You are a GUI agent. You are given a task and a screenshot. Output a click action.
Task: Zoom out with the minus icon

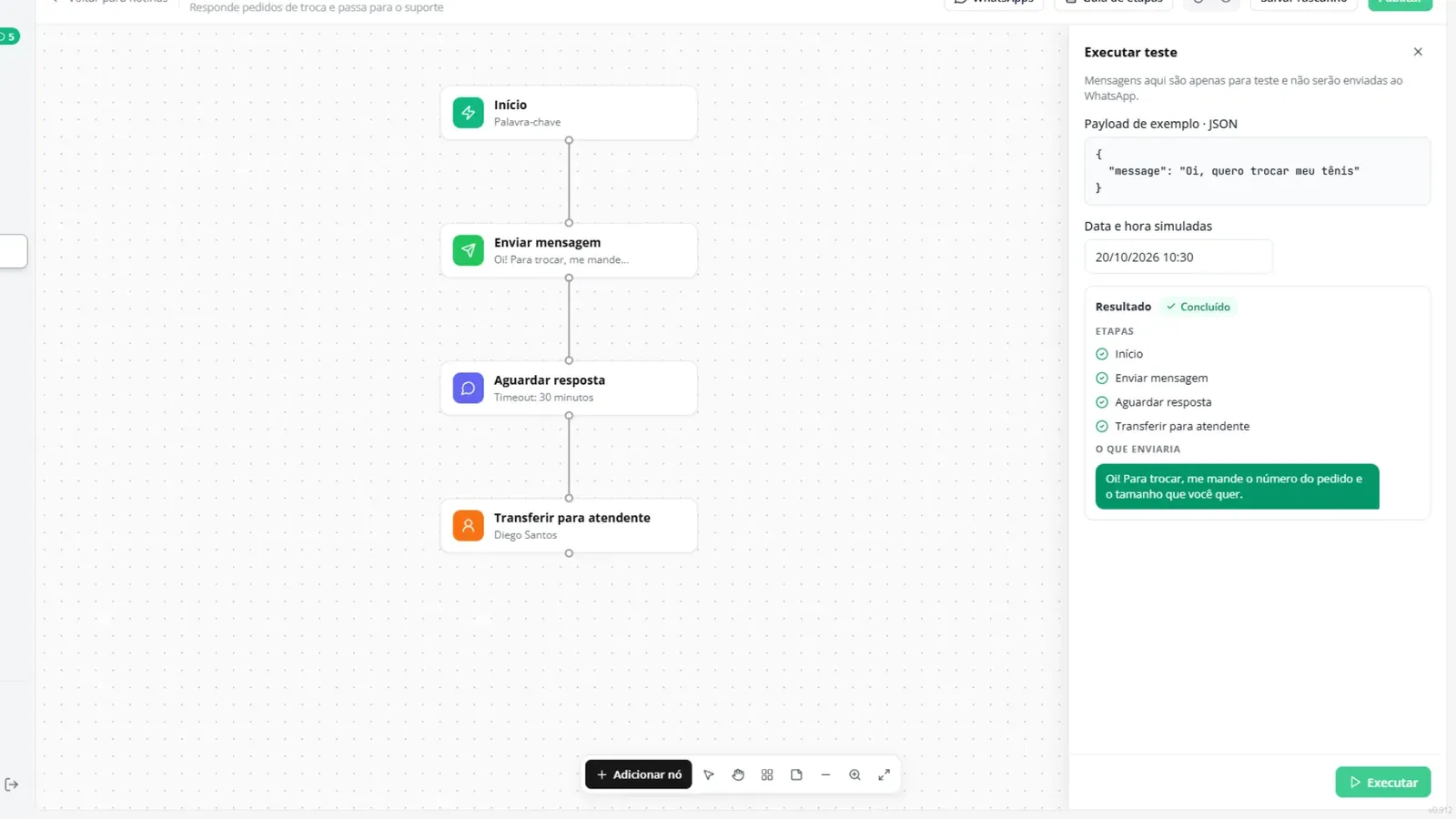825,774
